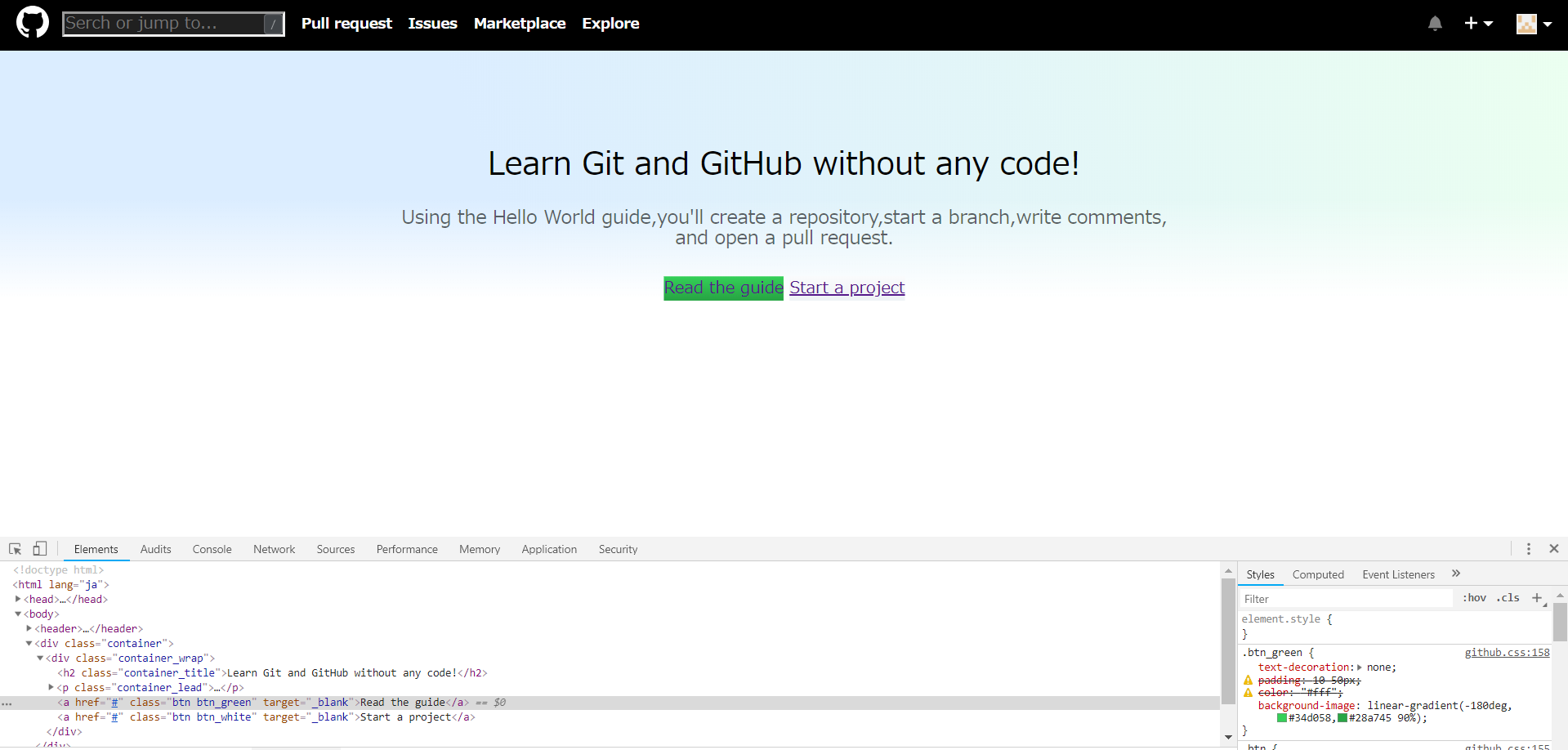Click the slash shortcut icon in search
1568x750 pixels.
pyautogui.click(x=273, y=24)
